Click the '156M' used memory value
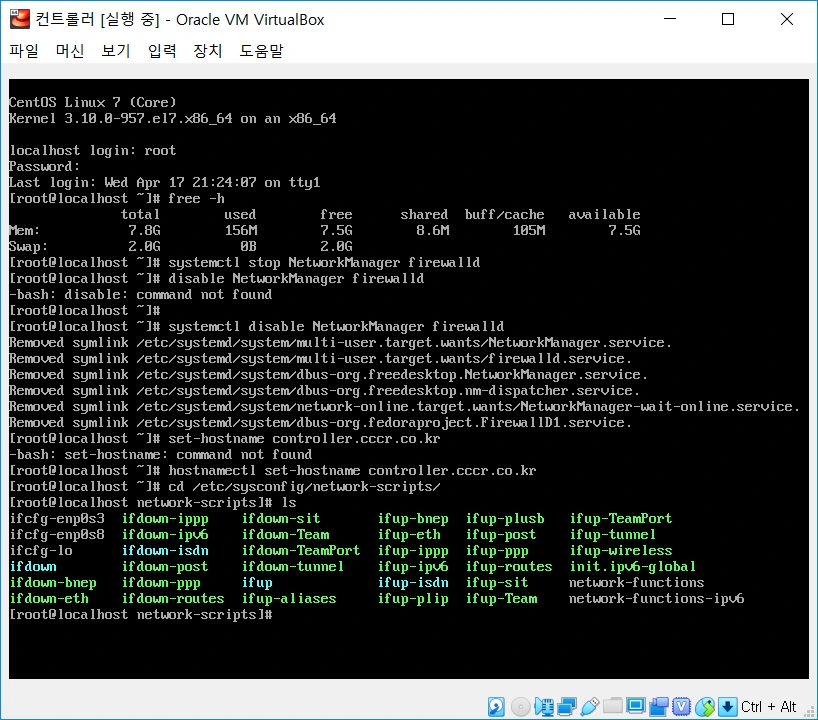 coord(240,231)
